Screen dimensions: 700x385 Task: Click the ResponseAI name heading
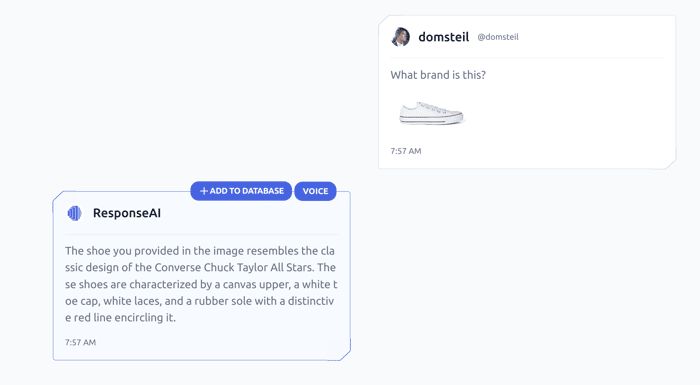click(127, 213)
